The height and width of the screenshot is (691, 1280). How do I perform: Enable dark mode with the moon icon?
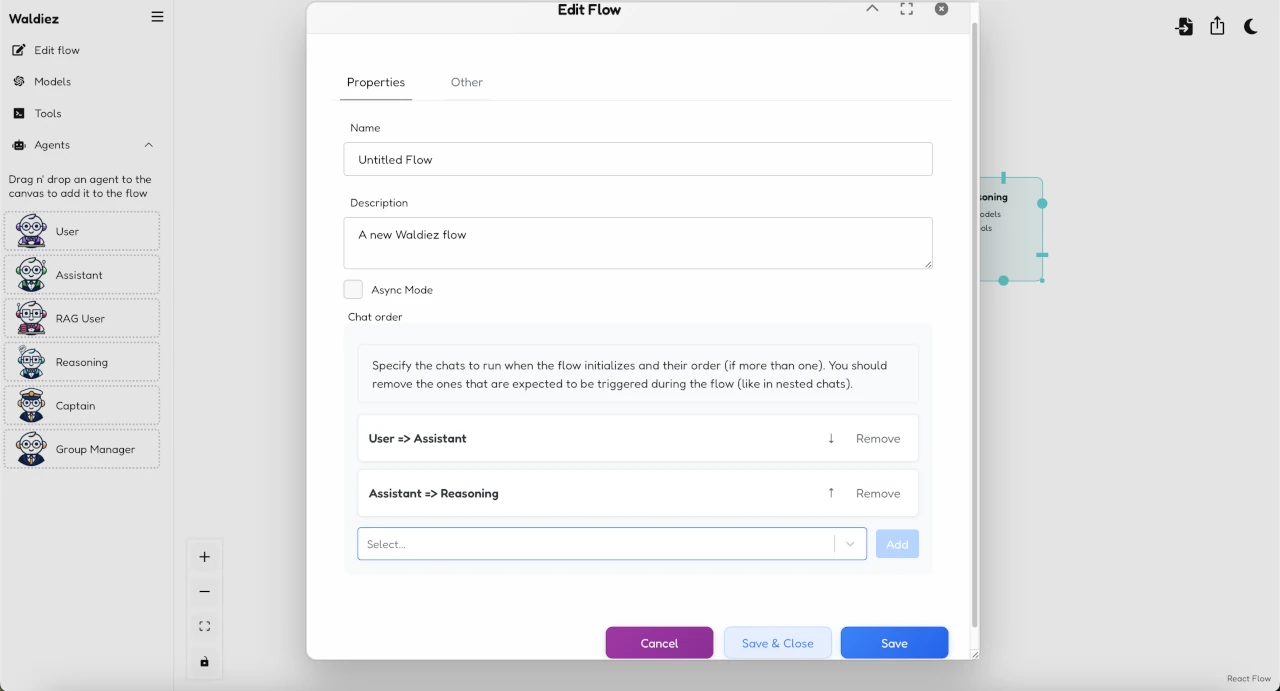pos(1251,27)
